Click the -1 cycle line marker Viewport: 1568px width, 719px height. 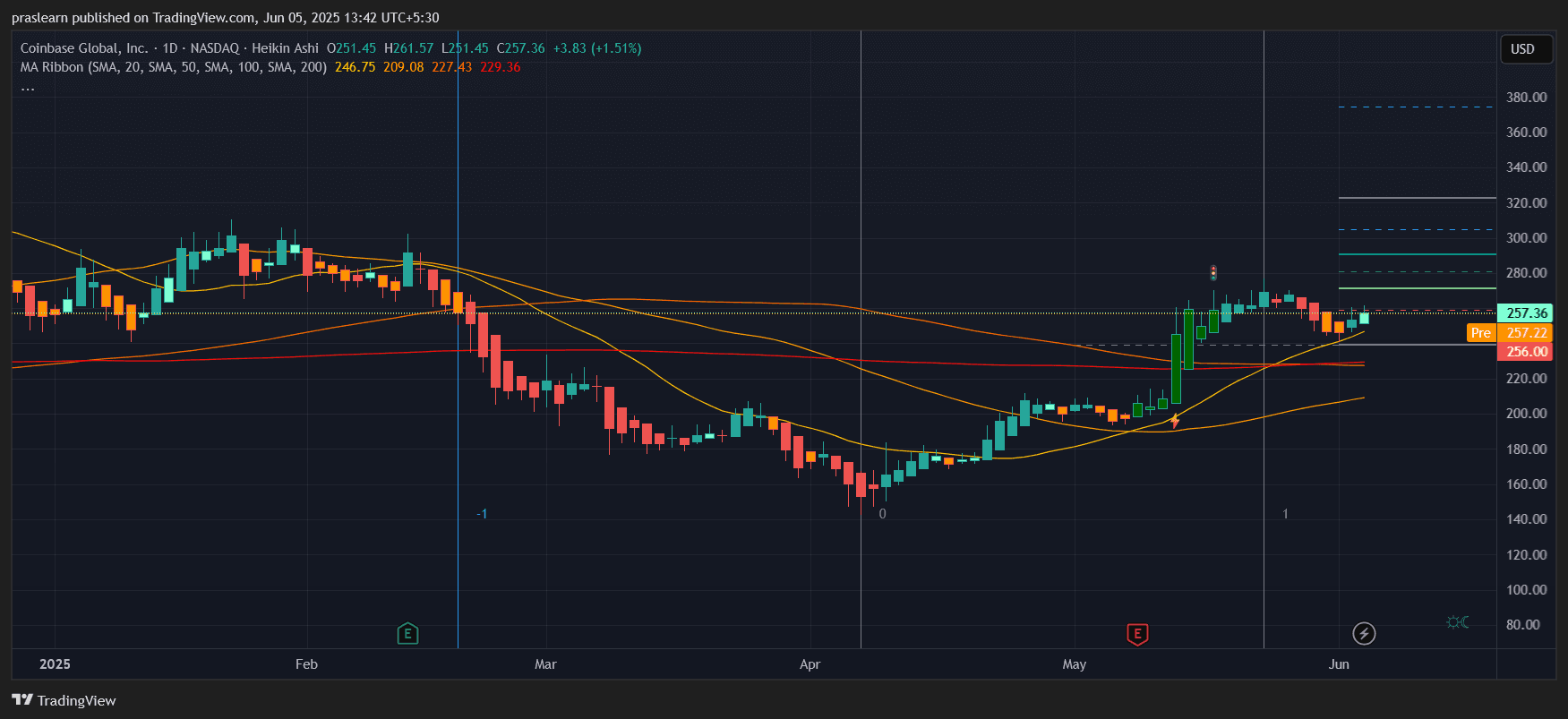click(482, 513)
